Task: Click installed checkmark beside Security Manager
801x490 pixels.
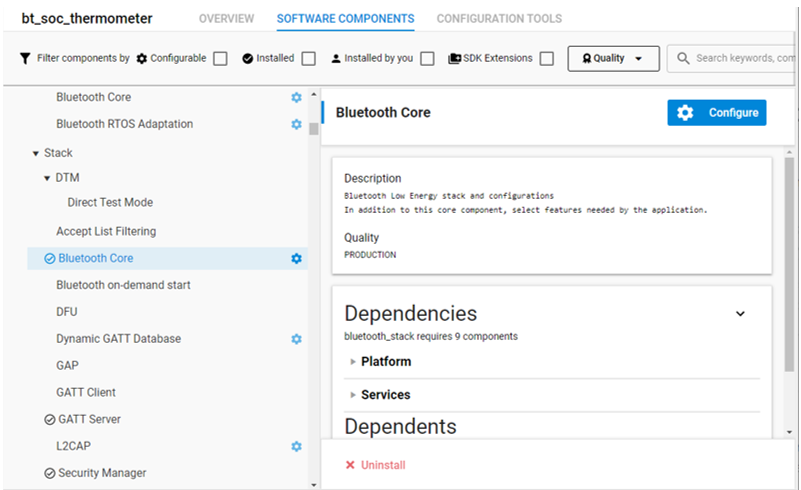Action: pyautogui.click(x=50, y=473)
